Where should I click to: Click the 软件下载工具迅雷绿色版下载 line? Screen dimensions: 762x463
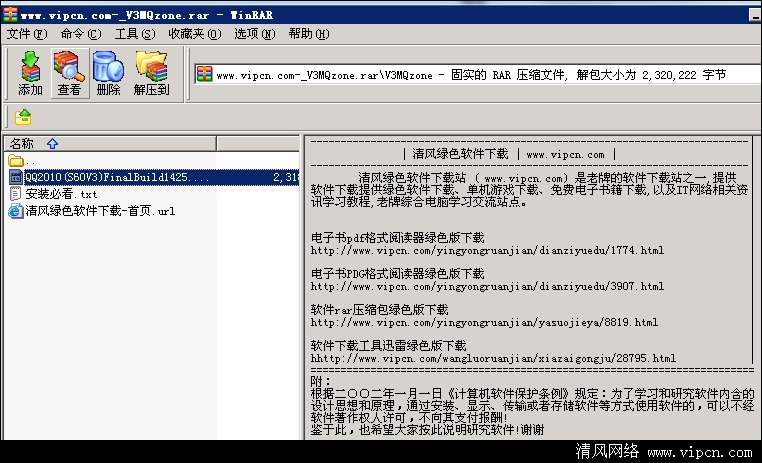[x=388, y=345]
